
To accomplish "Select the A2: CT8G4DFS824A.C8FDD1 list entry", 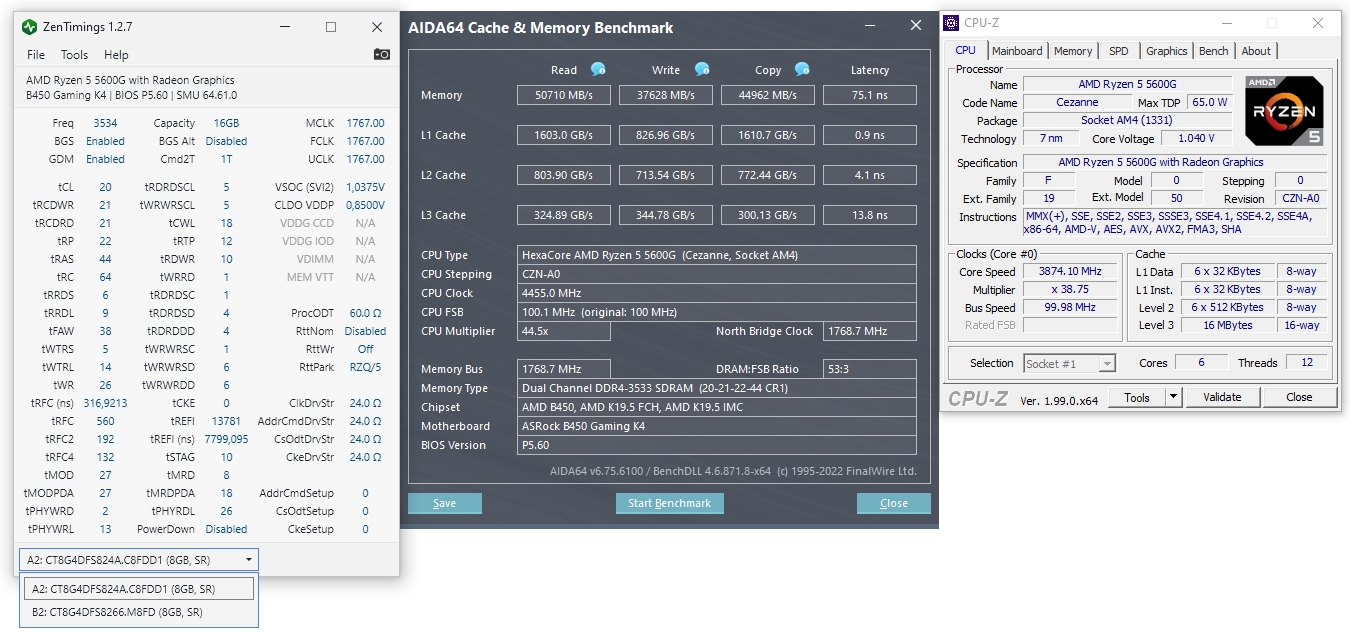I will pos(139,588).
